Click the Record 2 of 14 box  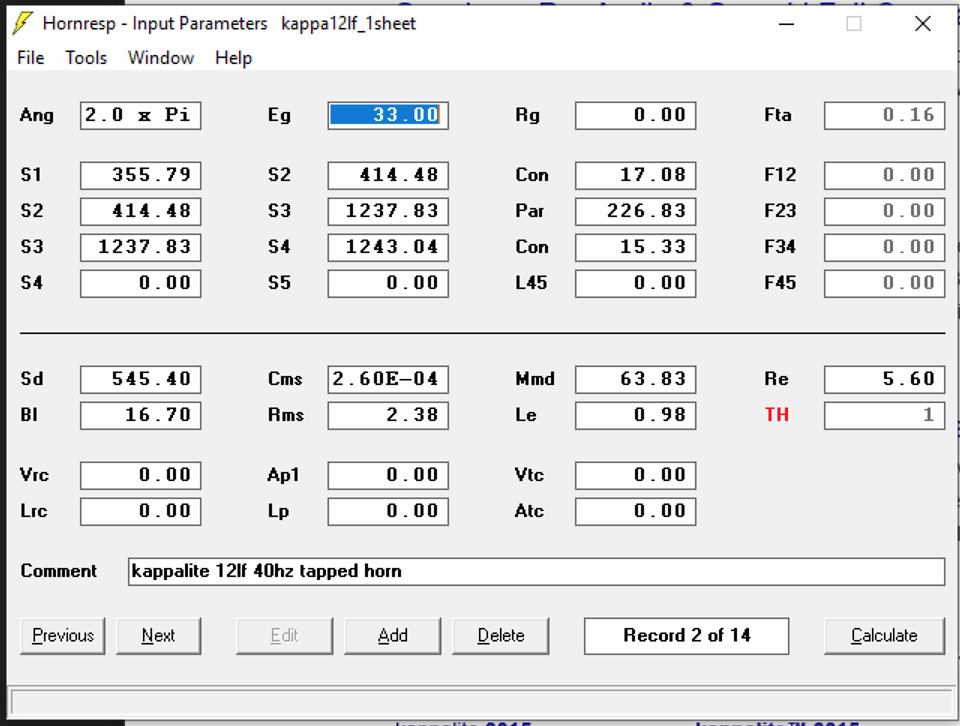[x=686, y=636]
